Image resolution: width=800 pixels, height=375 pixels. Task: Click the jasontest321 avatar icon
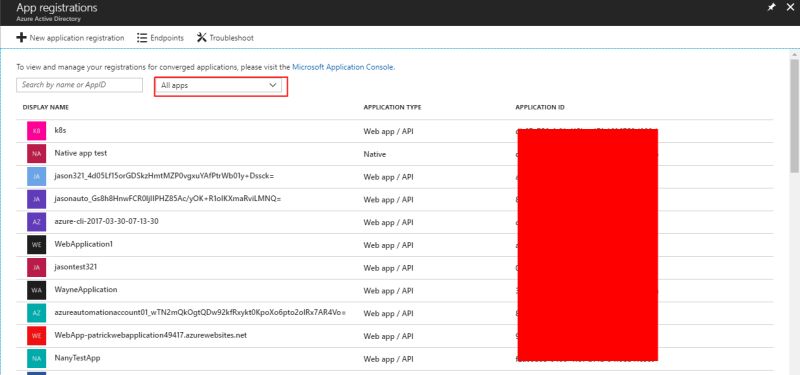click(x=36, y=267)
